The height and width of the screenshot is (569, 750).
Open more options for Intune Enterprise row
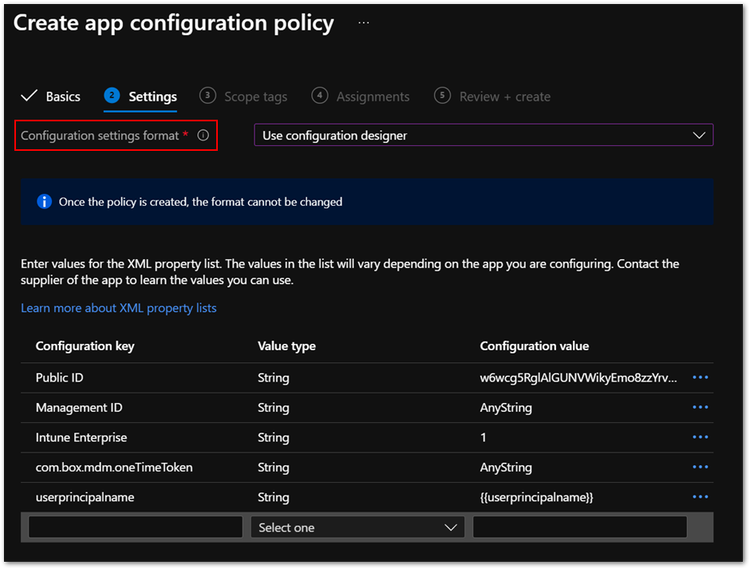click(x=700, y=437)
